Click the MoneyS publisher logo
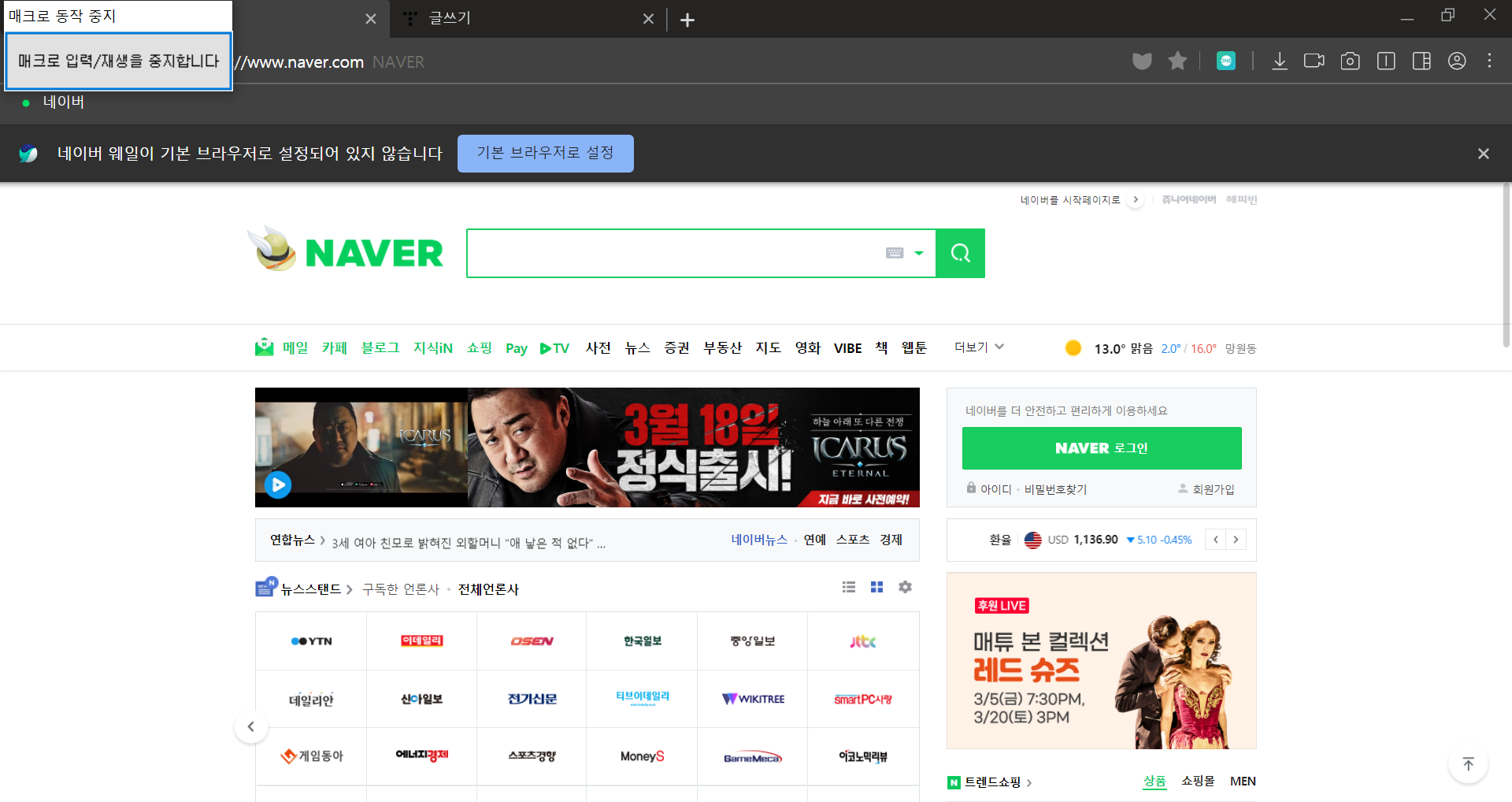This screenshot has width=1512, height=802. click(x=642, y=756)
